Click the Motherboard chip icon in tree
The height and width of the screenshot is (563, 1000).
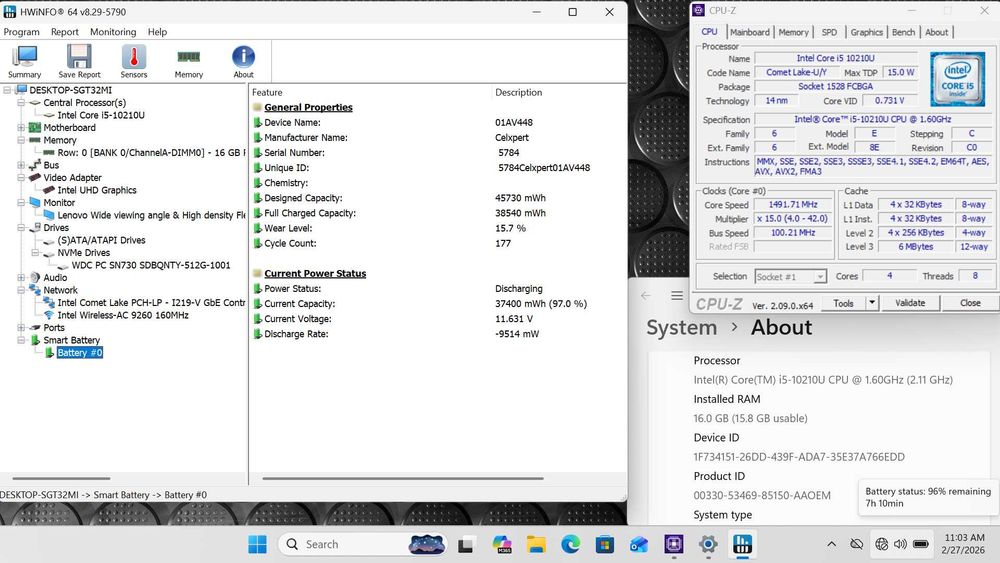tap(34, 128)
